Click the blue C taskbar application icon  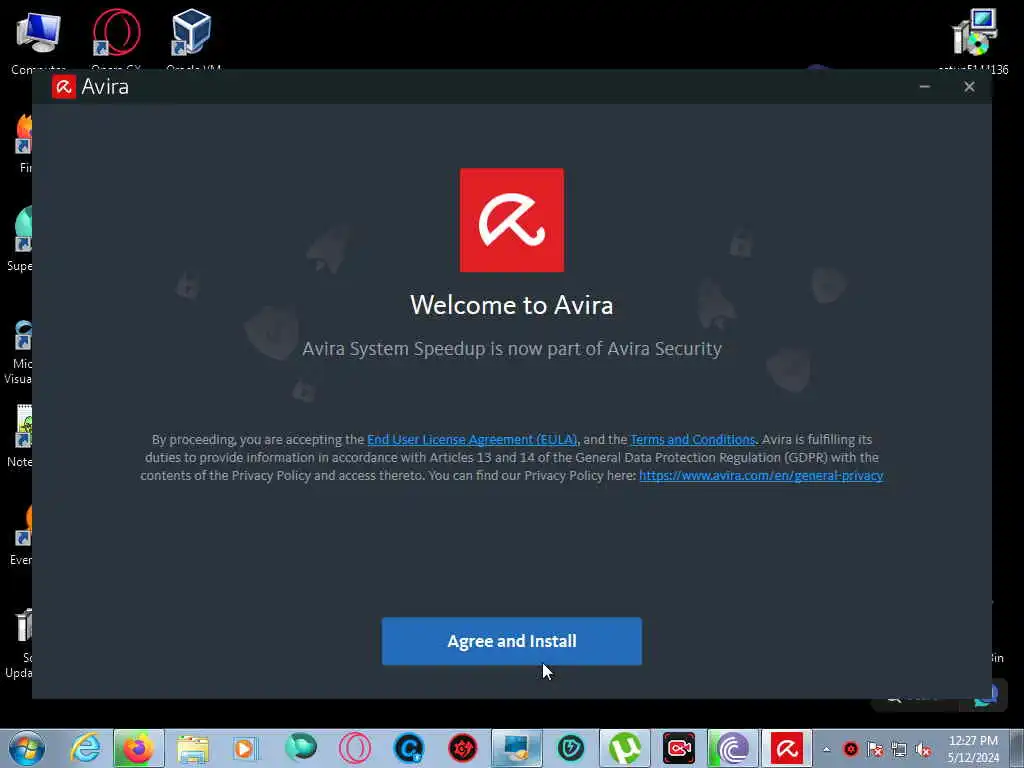(x=409, y=748)
